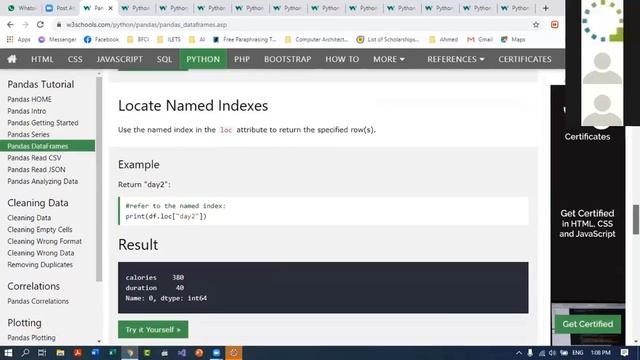Viewport: 640px width, 360px height.
Task: Click the page vertical scrollbar thumb
Action: pos(636,220)
